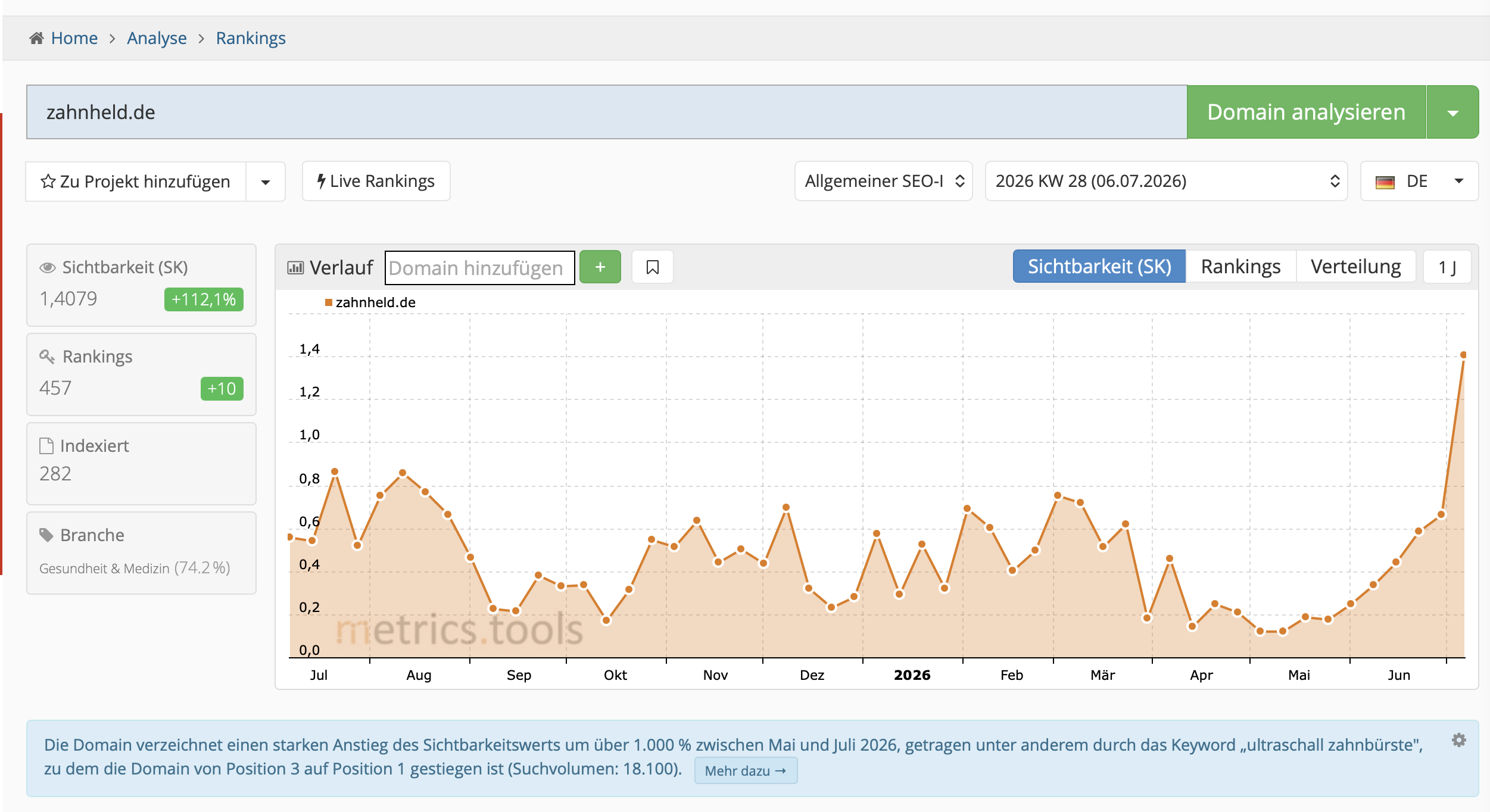Click the document icon in Indexiert card

click(x=46, y=445)
